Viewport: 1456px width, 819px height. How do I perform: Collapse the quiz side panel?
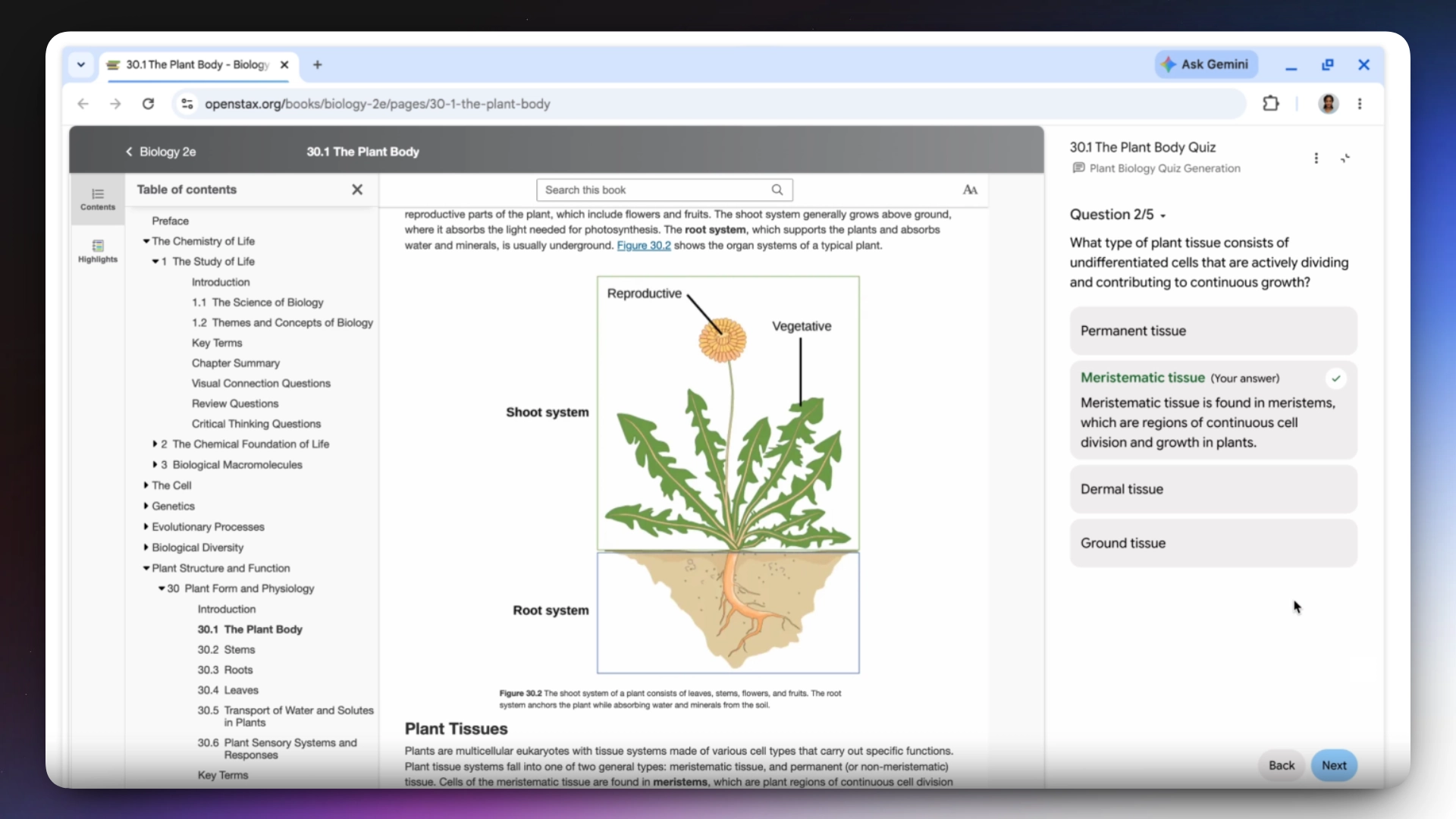click(1345, 158)
